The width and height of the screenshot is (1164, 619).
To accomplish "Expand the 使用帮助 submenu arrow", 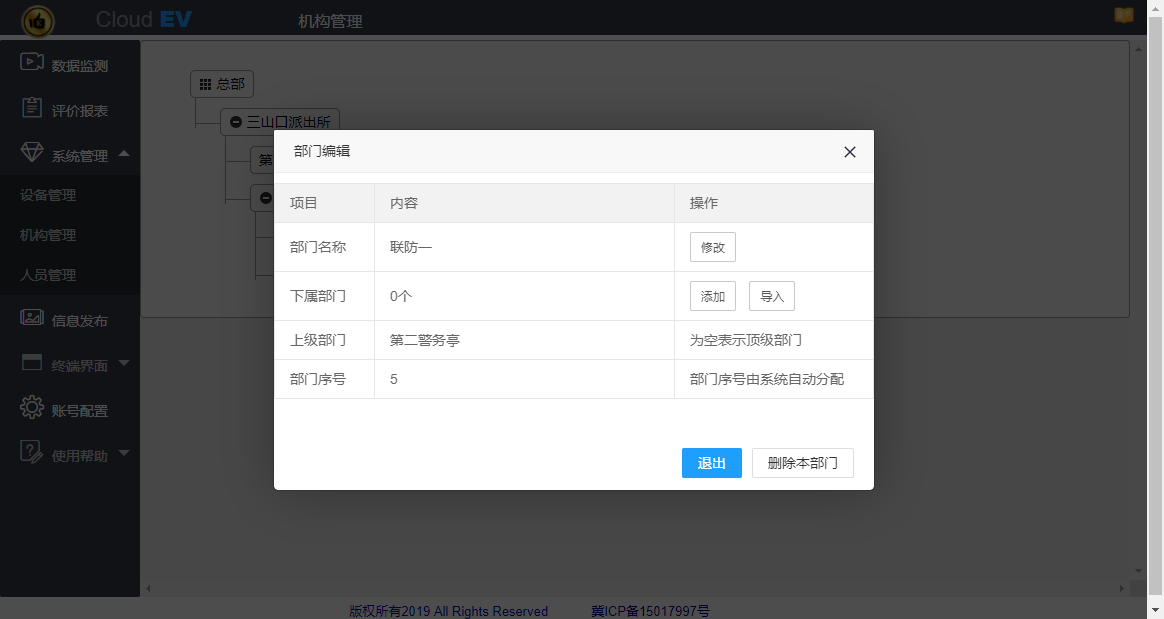I will click(x=124, y=453).
